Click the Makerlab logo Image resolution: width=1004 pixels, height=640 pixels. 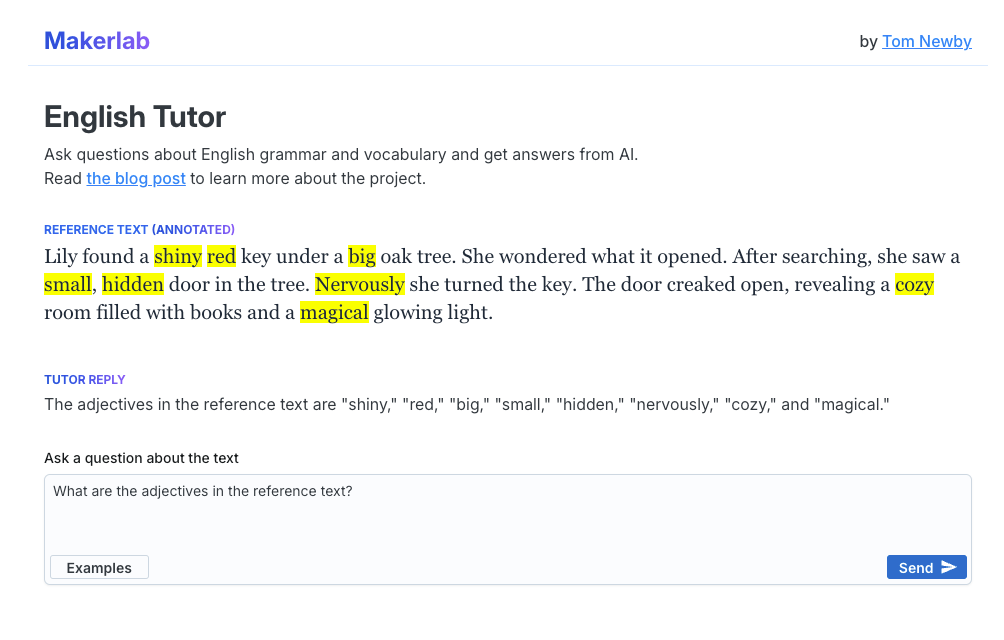(x=97, y=41)
